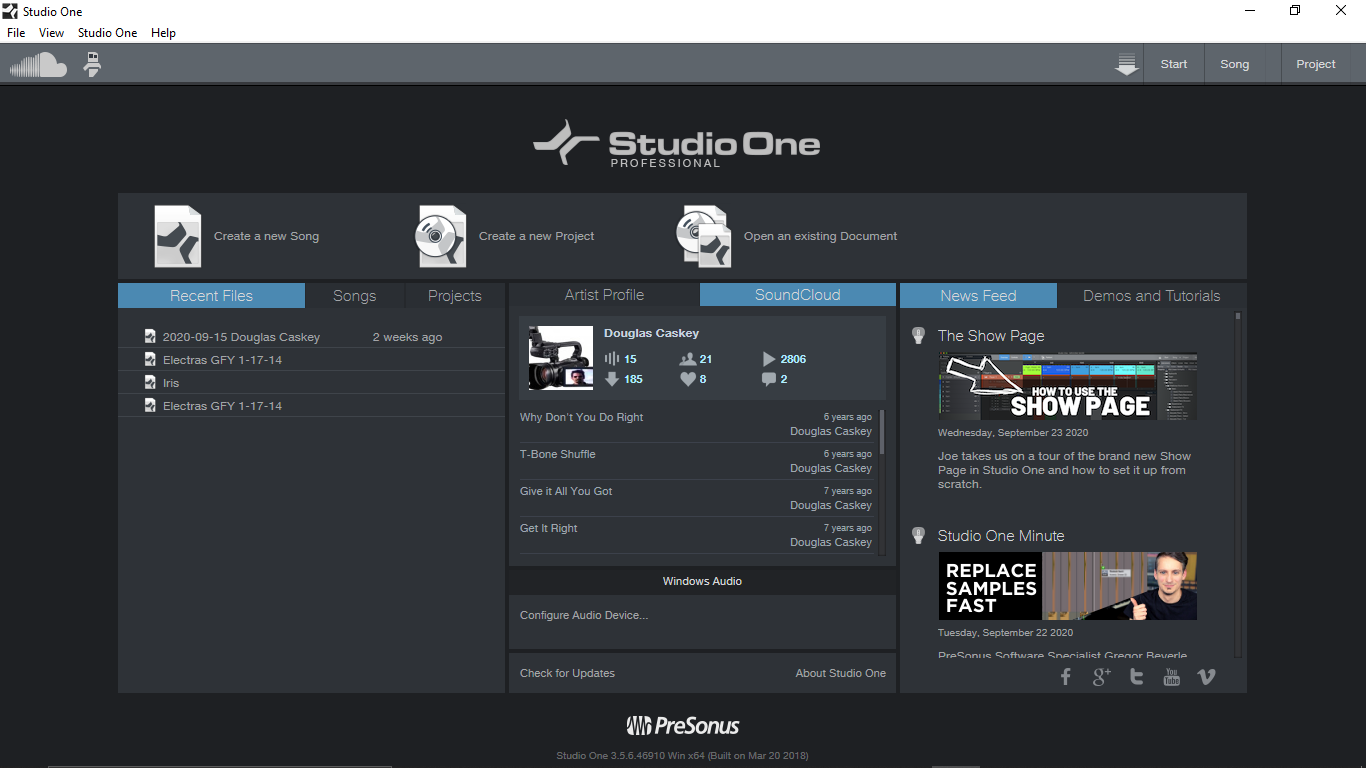The height and width of the screenshot is (768, 1366).
Task: Open the View menu
Action: 51,33
